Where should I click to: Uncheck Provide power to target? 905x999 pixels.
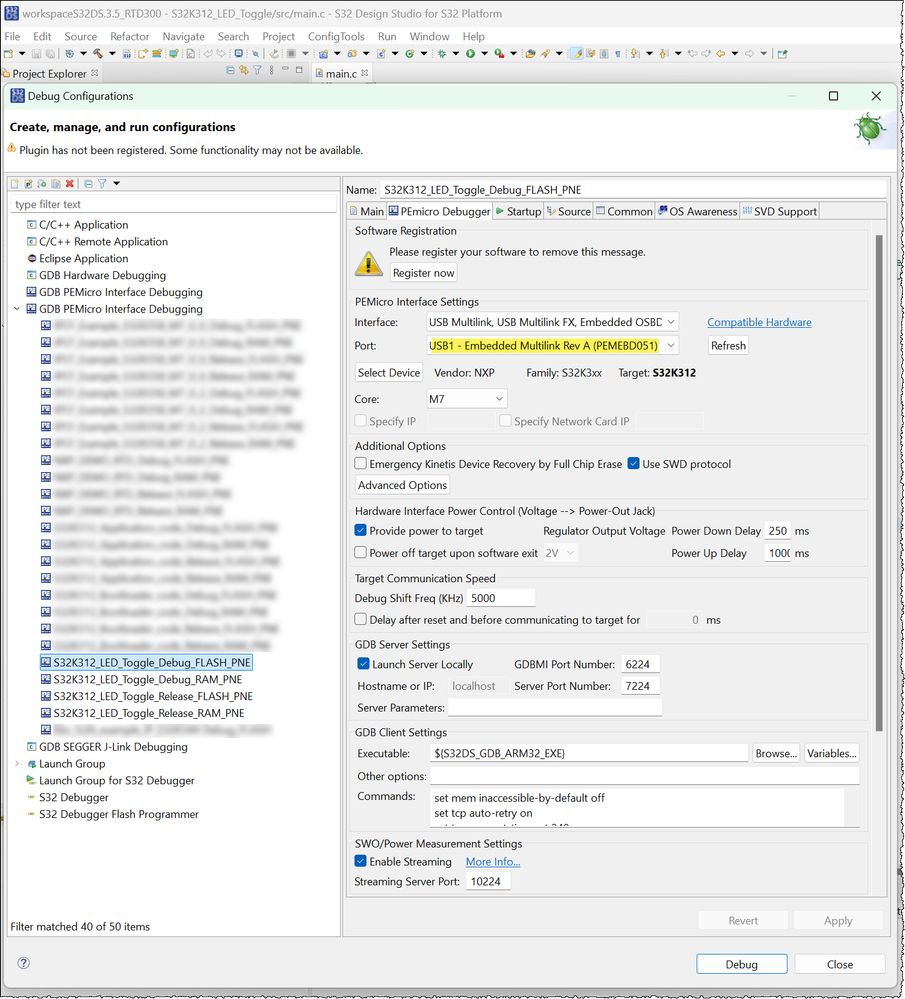point(360,530)
